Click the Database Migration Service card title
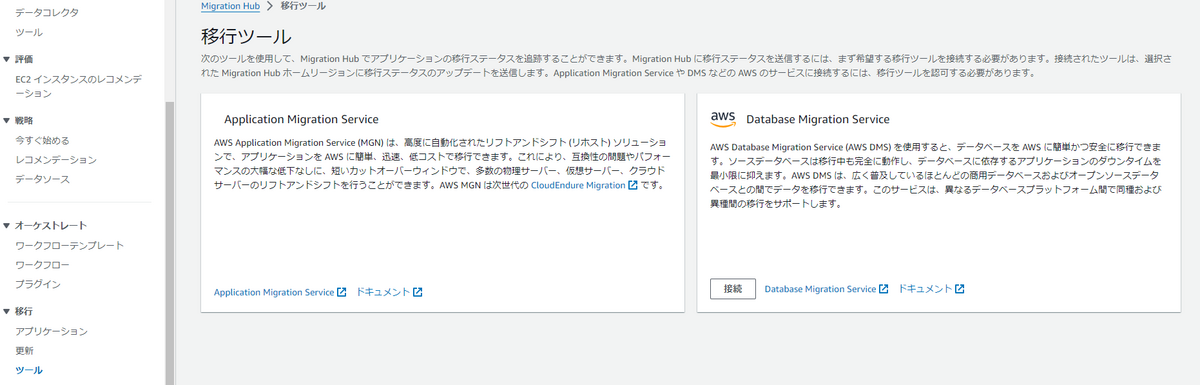Screen dimensions: 1200x385 coord(817,119)
